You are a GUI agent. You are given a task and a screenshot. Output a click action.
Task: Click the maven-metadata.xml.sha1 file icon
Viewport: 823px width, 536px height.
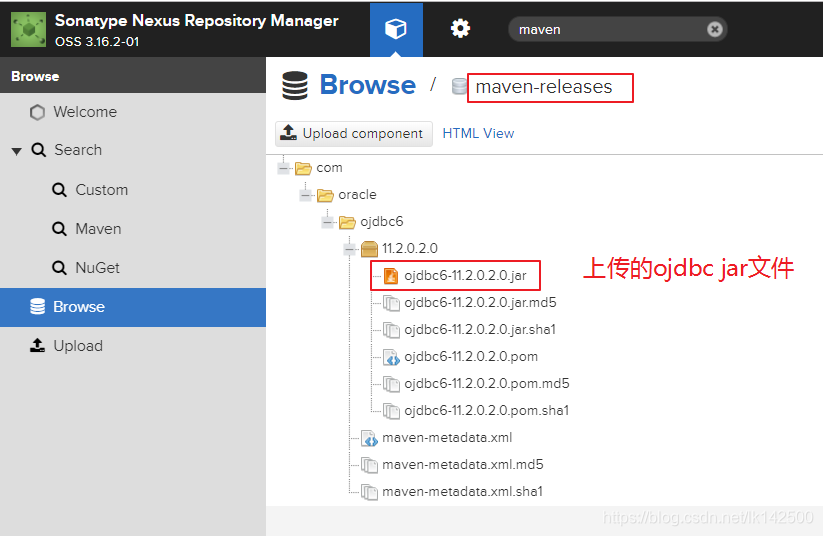pos(369,492)
